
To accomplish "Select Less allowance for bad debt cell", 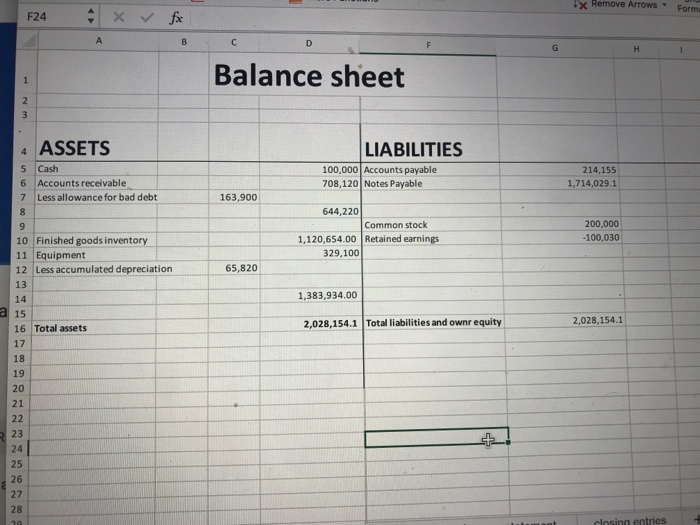I will point(97,197).
